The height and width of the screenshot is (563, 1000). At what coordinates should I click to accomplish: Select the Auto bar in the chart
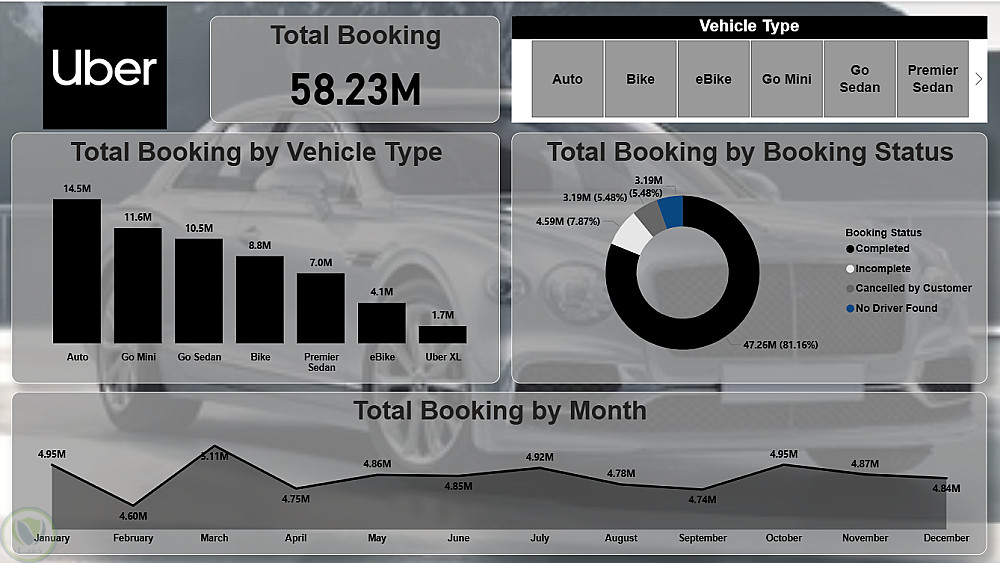point(77,271)
